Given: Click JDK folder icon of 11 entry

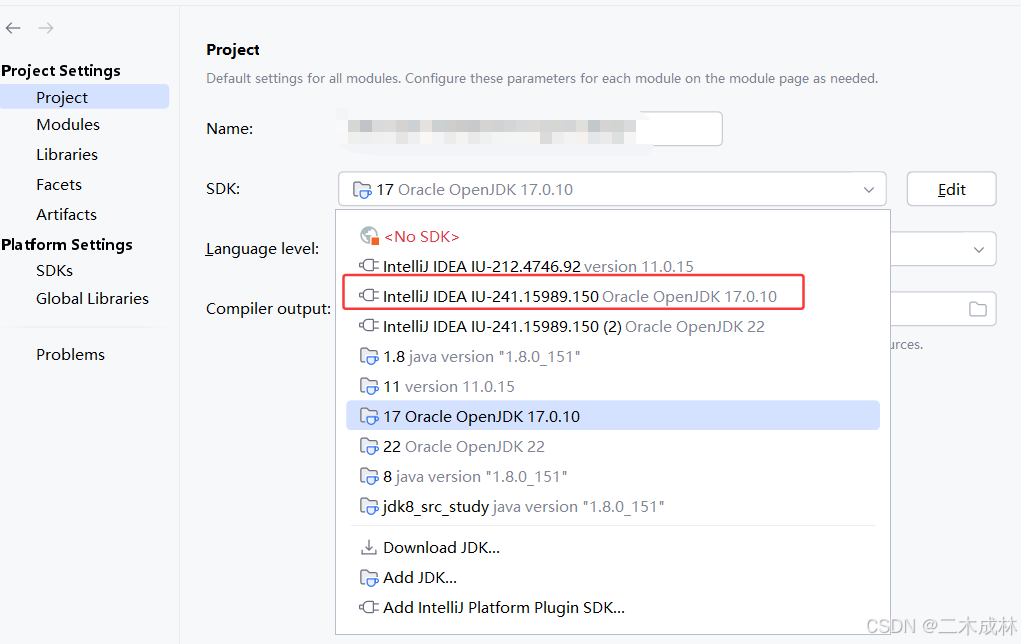Looking at the screenshot, I should pos(369,387).
